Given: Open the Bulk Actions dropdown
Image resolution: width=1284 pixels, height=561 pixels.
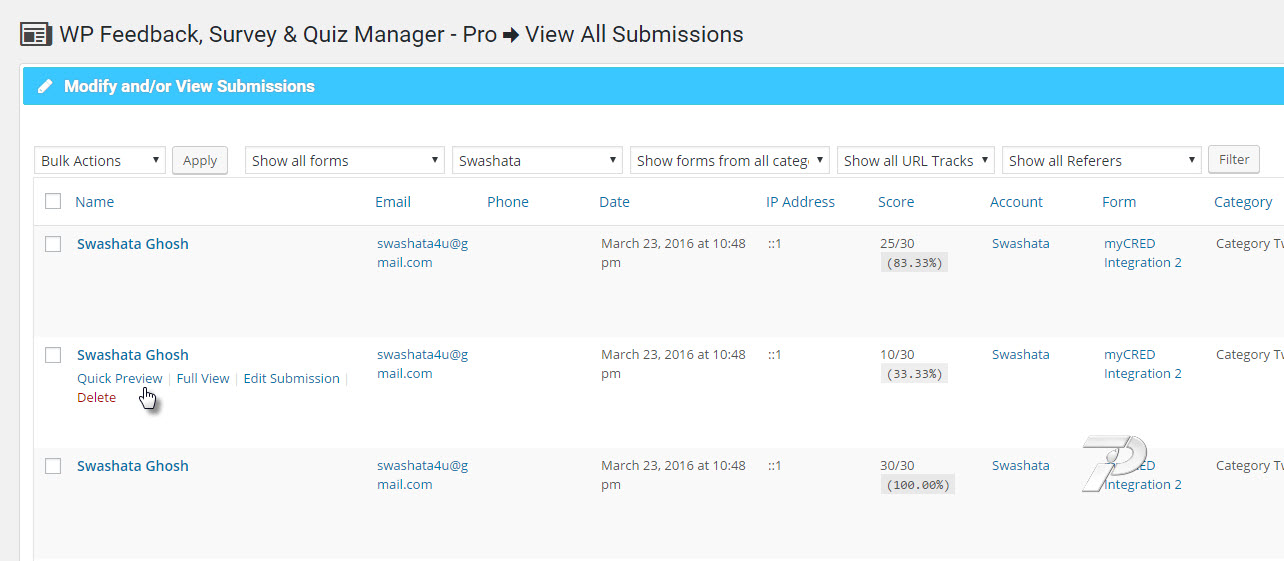Looking at the screenshot, I should click(x=100, y=160).
